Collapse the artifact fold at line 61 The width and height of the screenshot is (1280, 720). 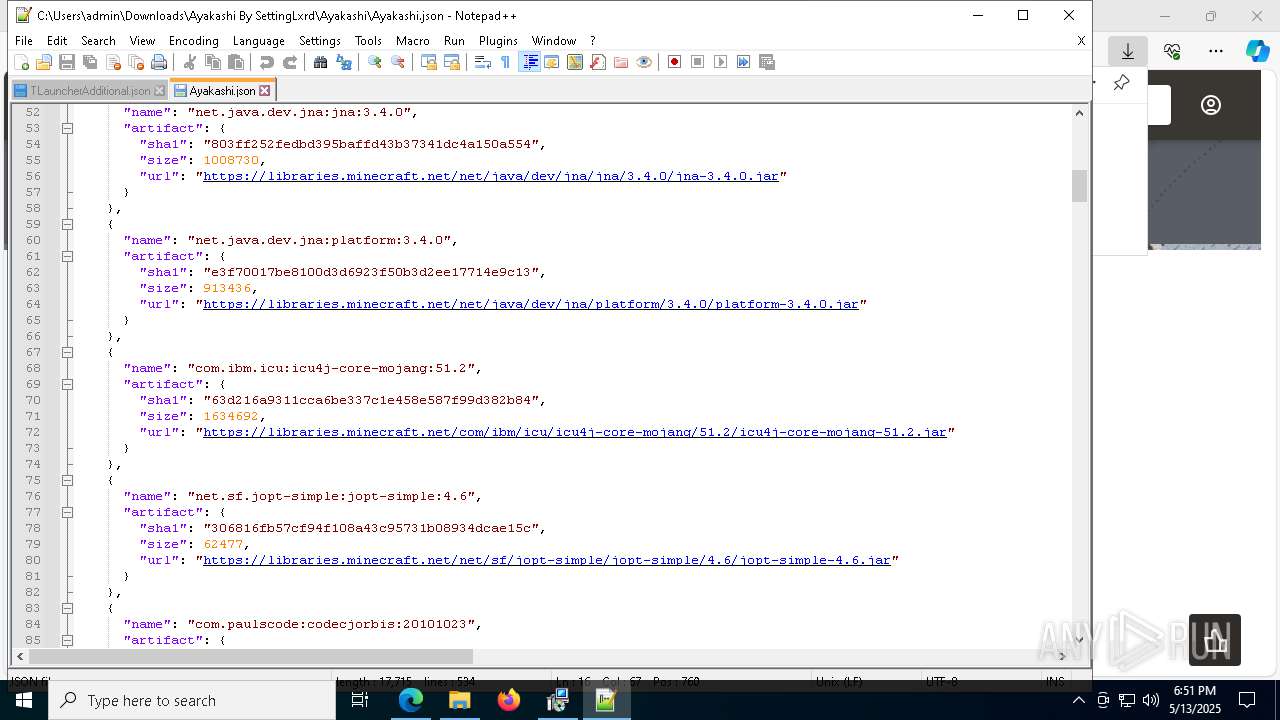click(x=67, y=256)
